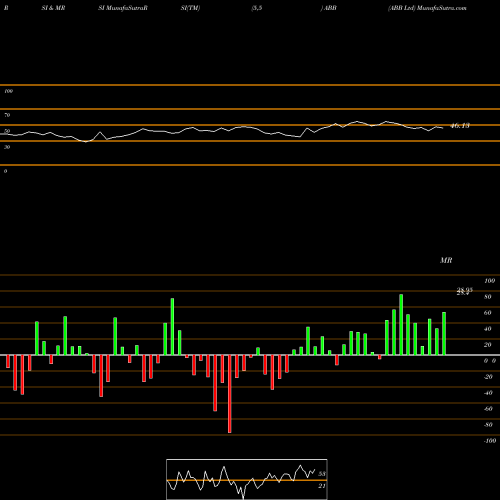Image resolution: width=500 pixels, height=500 pixels.
Task: Click the "SI(TM)" header label
Action: click(190, 8)
